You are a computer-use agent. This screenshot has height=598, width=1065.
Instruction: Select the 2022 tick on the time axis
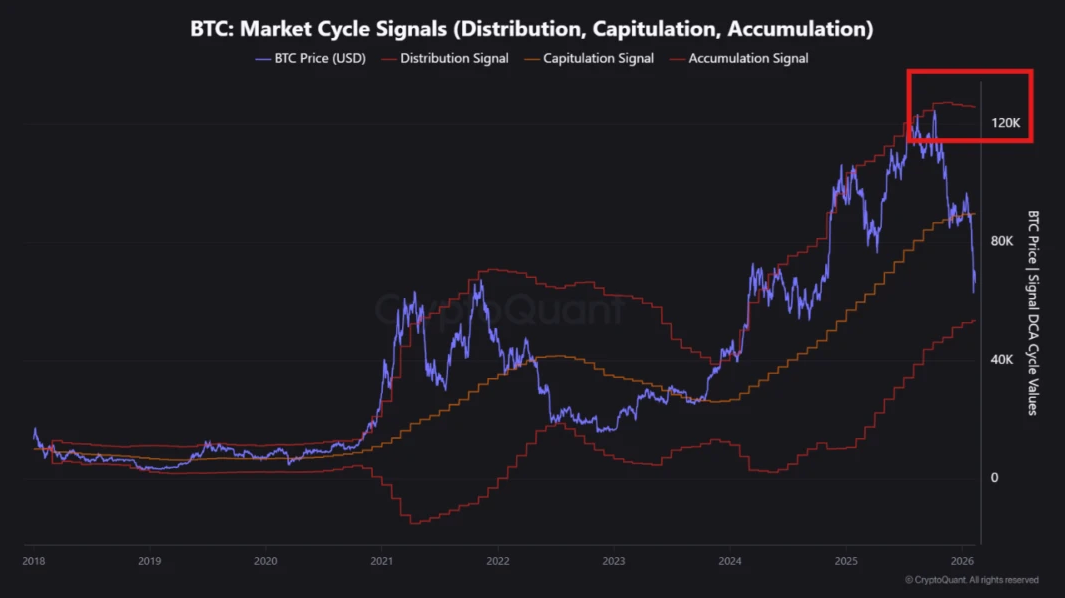[x=497, y=562]
